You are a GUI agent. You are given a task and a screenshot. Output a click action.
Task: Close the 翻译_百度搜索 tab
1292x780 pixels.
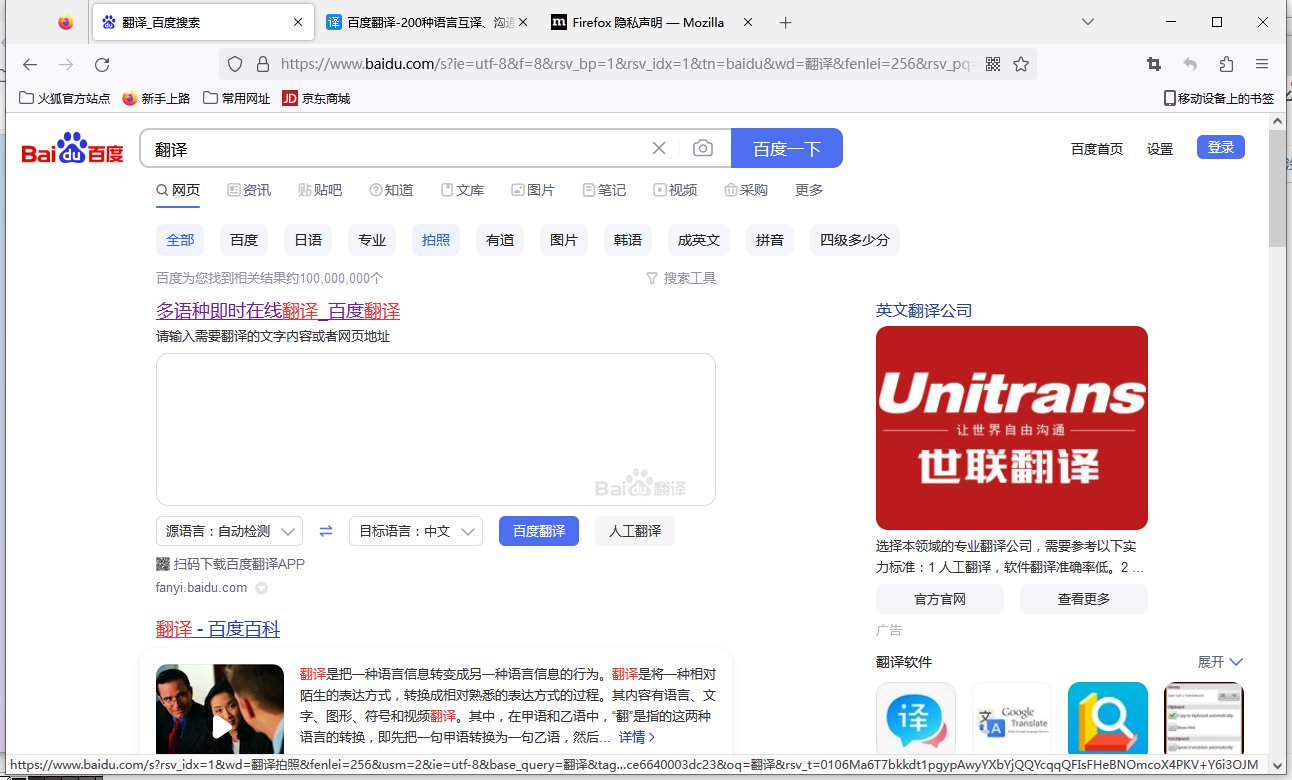[x=298, y=22]
